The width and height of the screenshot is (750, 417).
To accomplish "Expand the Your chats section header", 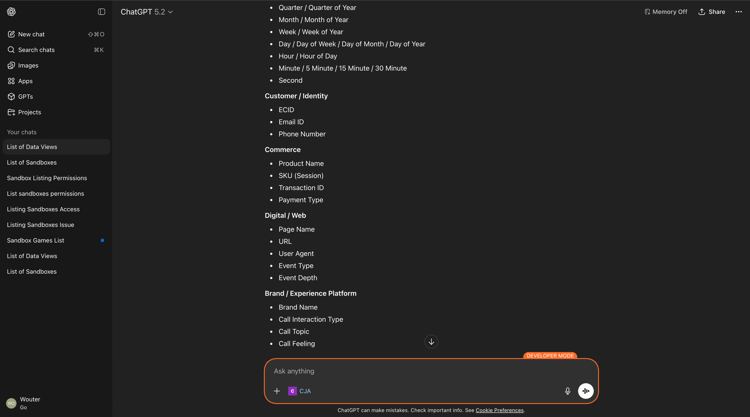I will [x=22, y=132].
